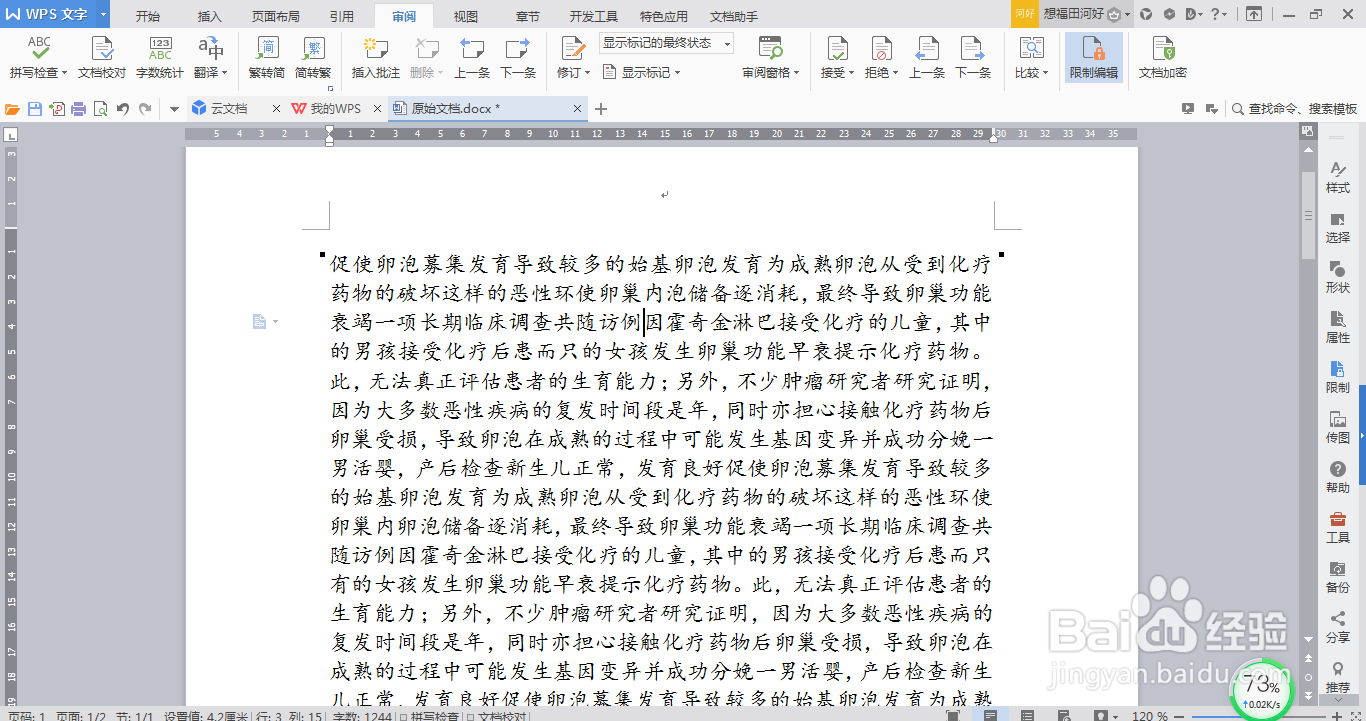
Task: Open the 传图 image transfer sidebar tool
Action: (1337, 428)
